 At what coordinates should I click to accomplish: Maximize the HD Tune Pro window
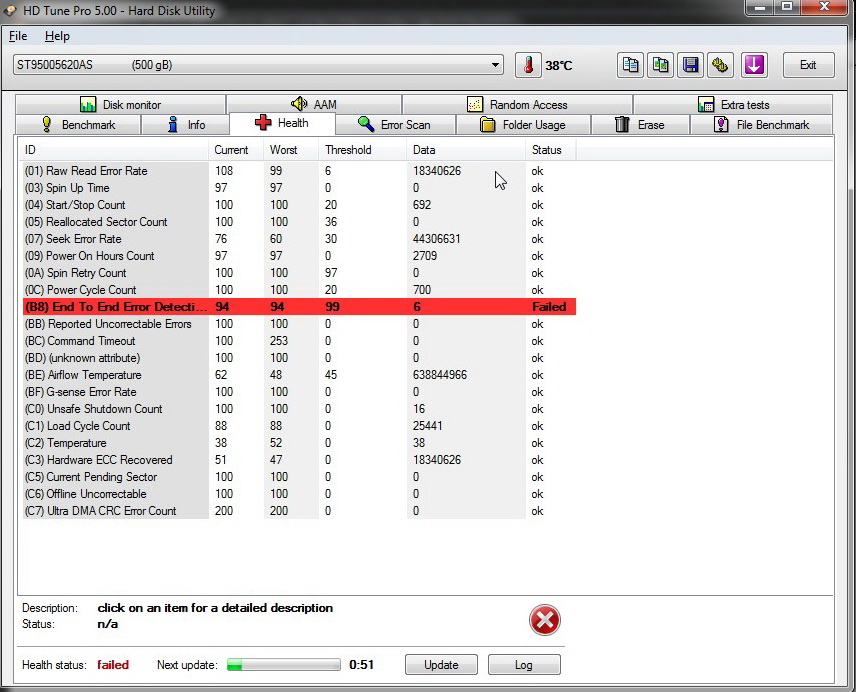click(x=787, y=7)
